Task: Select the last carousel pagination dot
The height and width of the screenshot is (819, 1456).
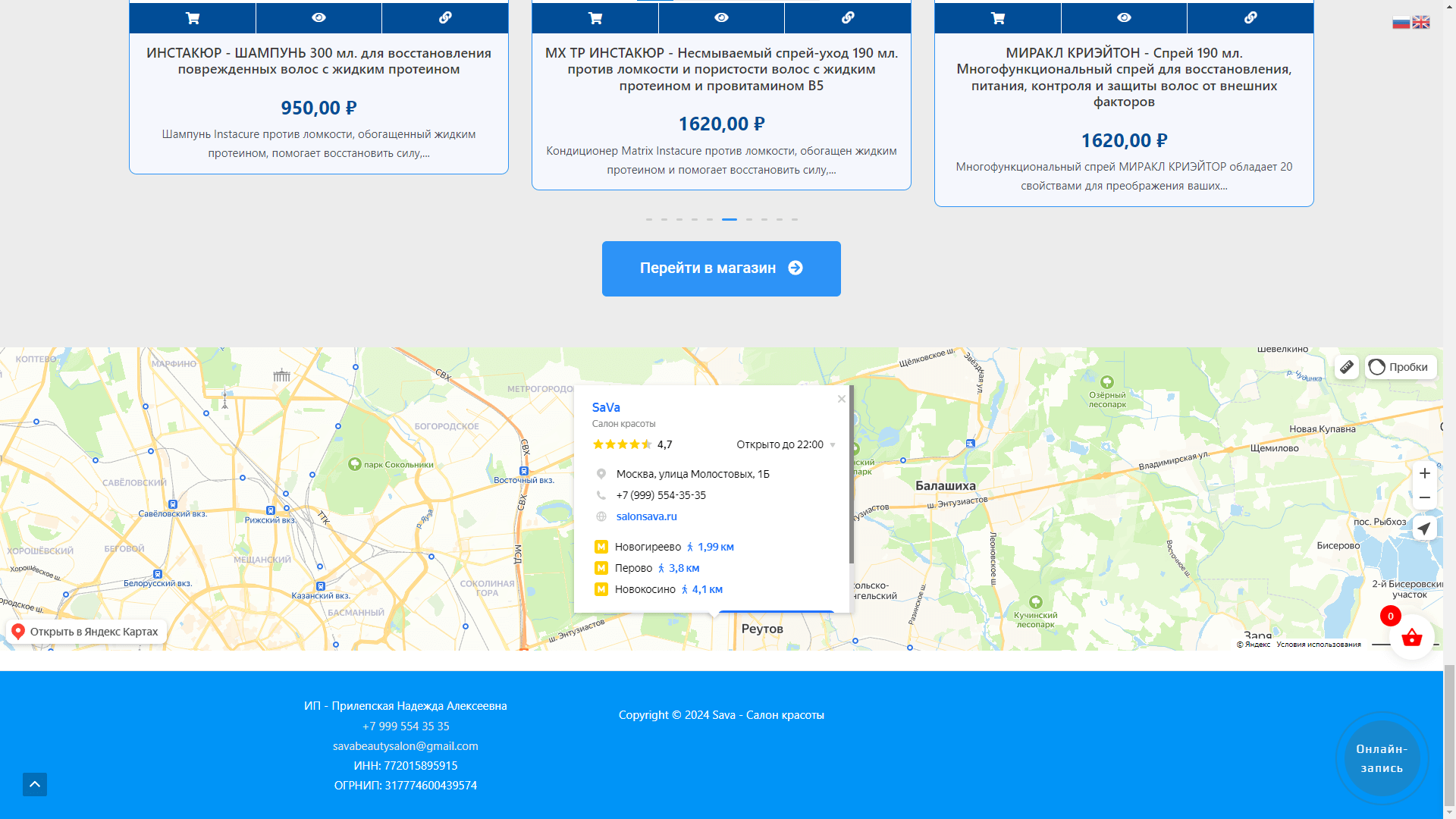Action: pos(795,219)
